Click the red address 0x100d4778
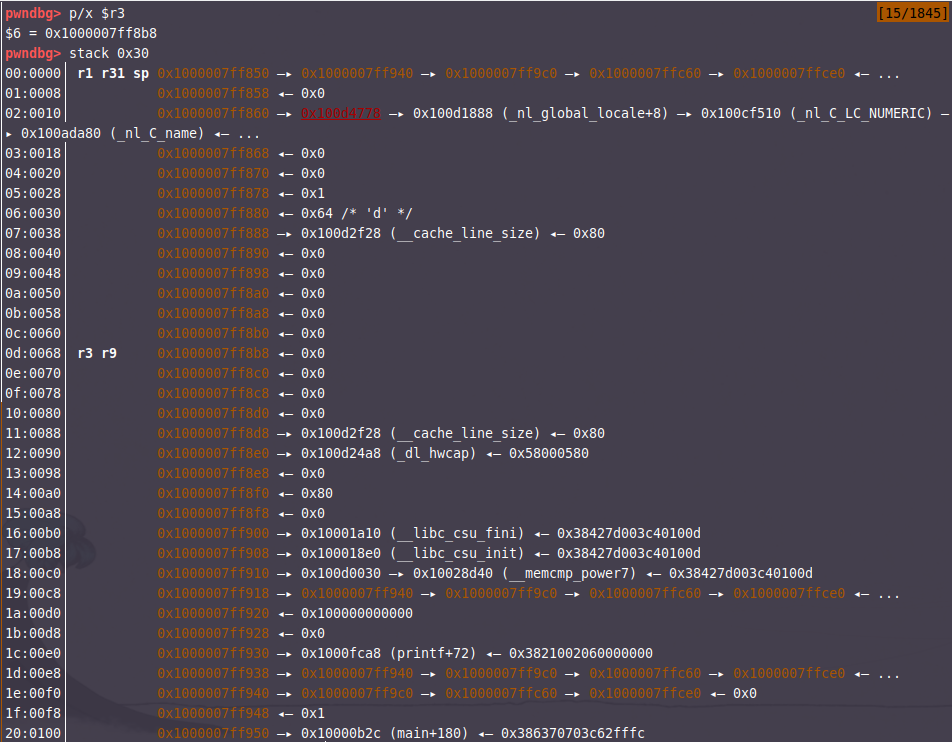The image size is (952, 742). 341,113
